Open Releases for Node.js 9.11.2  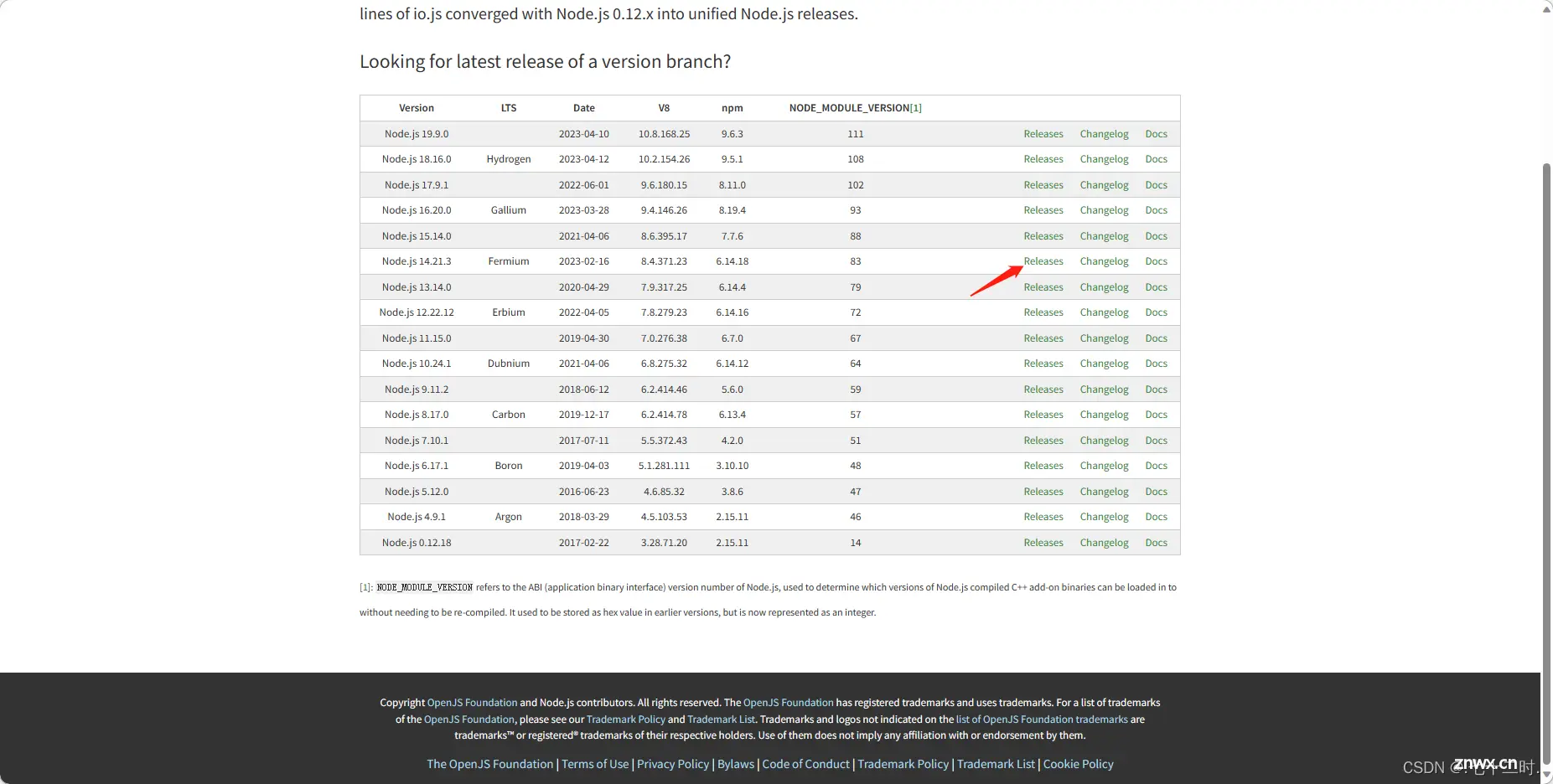1043,389
